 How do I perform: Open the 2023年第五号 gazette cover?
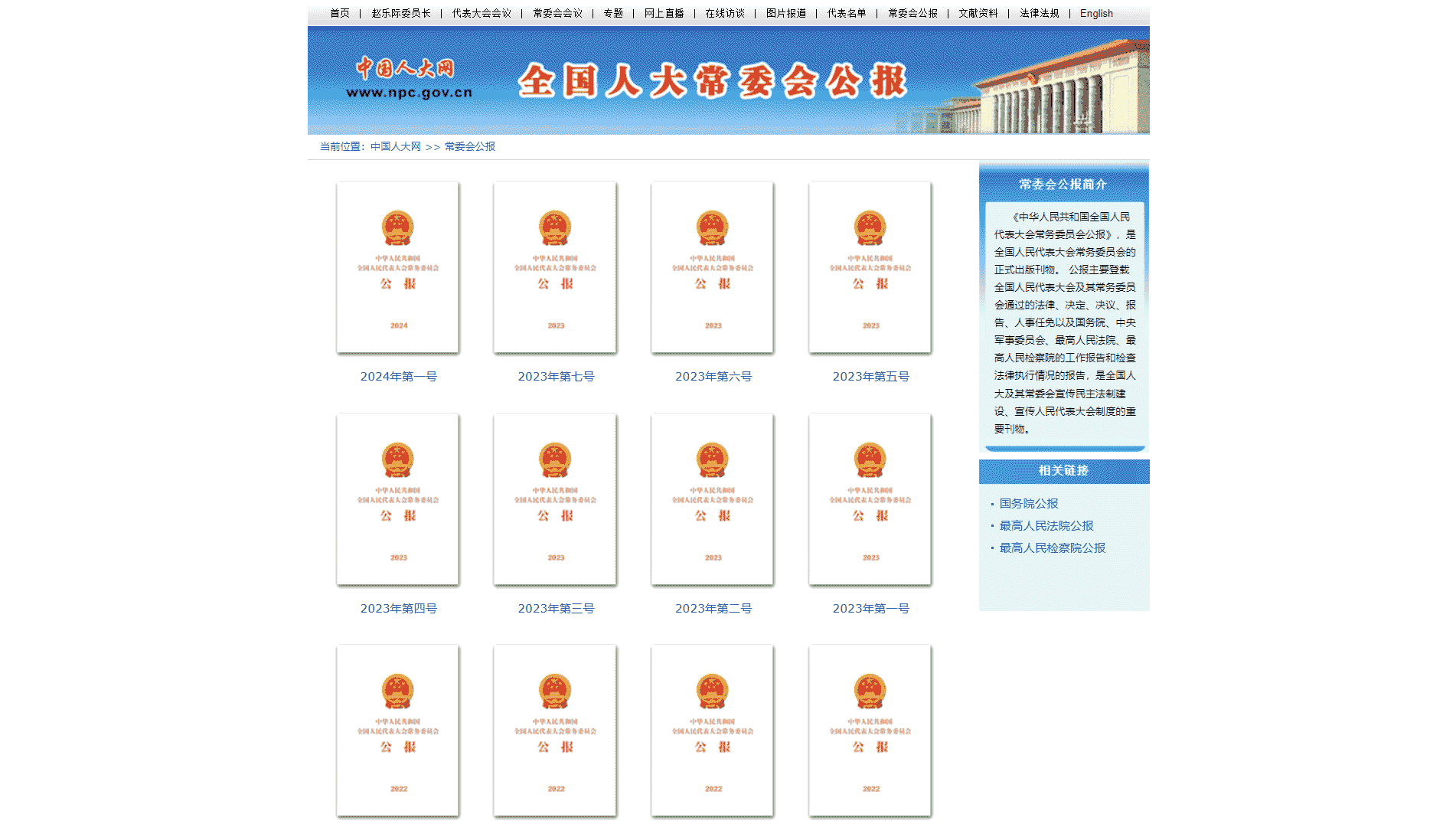click(870, 267)
